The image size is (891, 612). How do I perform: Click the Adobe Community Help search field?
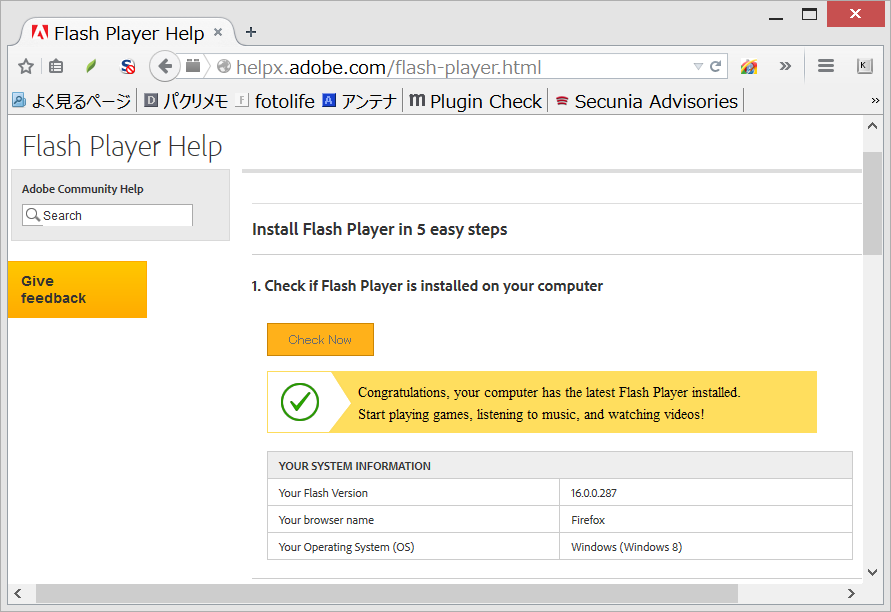point(107,215)
